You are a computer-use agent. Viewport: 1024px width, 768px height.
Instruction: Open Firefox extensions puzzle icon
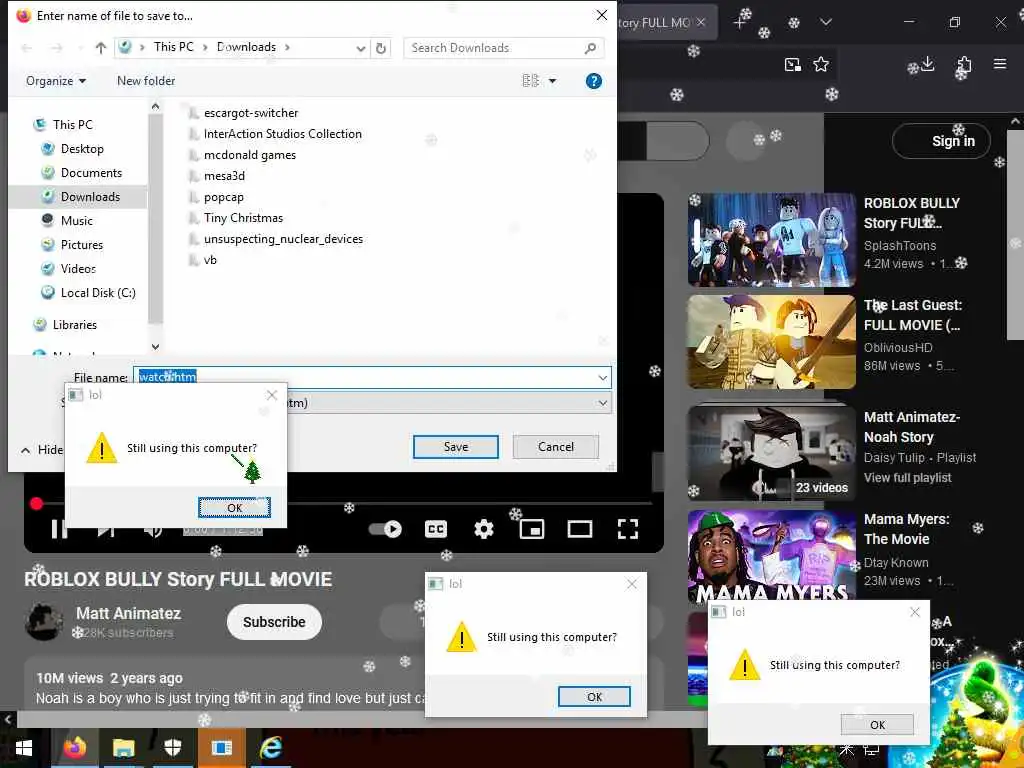(x=964, y=64)
